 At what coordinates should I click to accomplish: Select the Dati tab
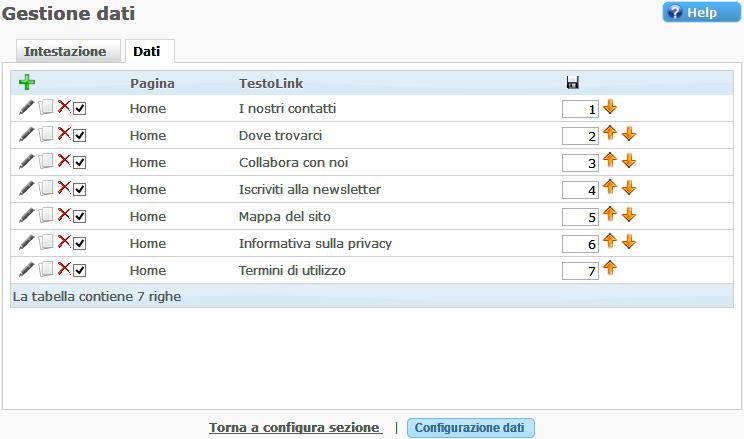pyautogui.click(x=146, y=52)
